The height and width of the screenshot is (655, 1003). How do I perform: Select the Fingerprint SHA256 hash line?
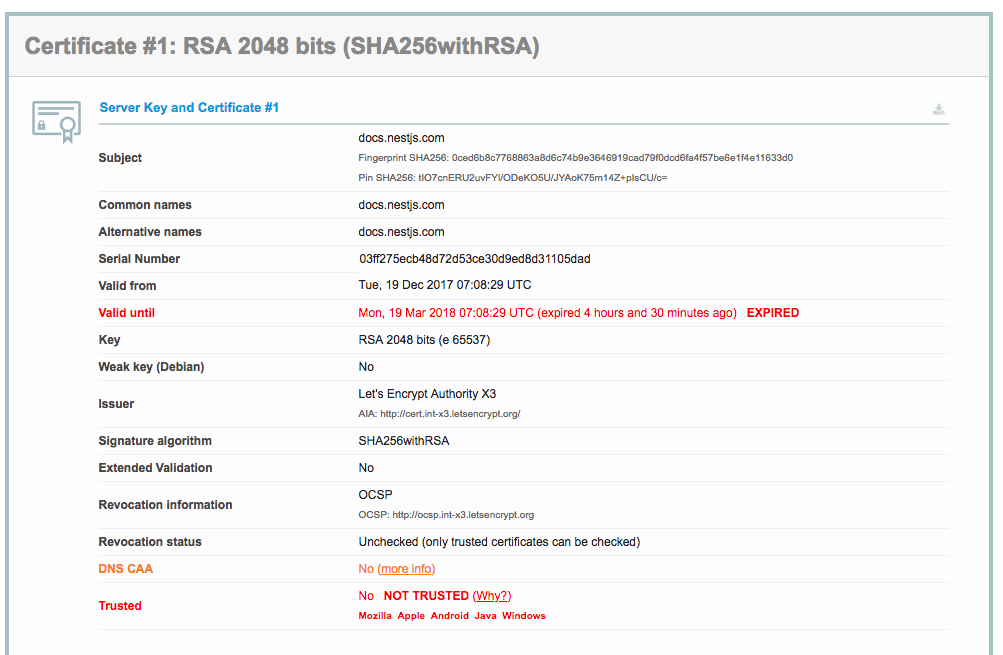point(576,158)
